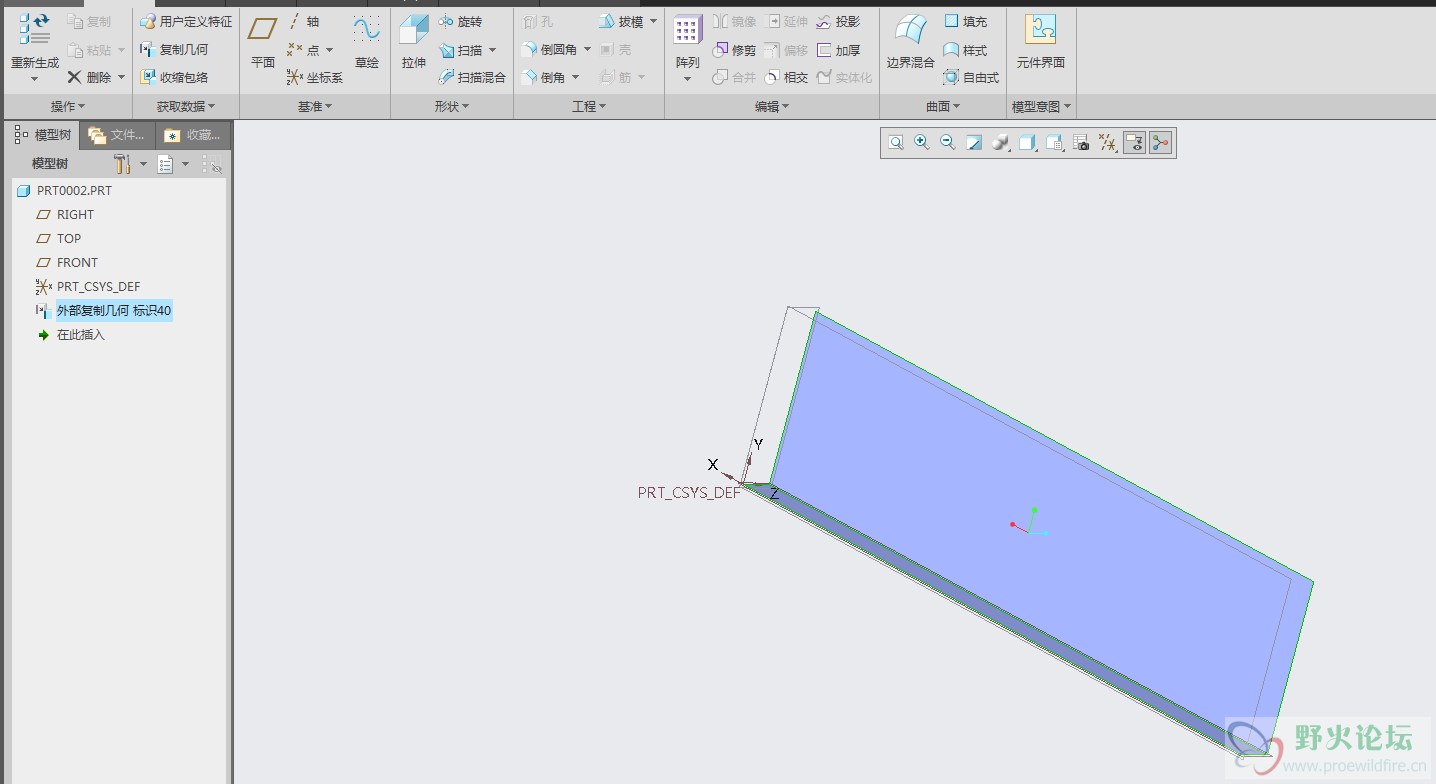Expand the 模型意图 group dropdown
Viewport: 1436px width, 784px height.
point(1042,106)
